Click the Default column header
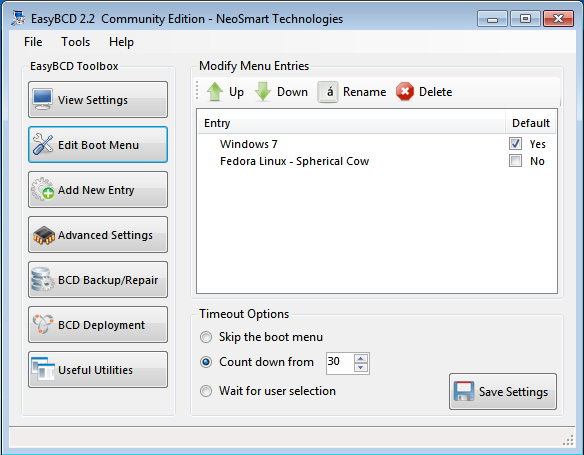 tap(531, 123)
